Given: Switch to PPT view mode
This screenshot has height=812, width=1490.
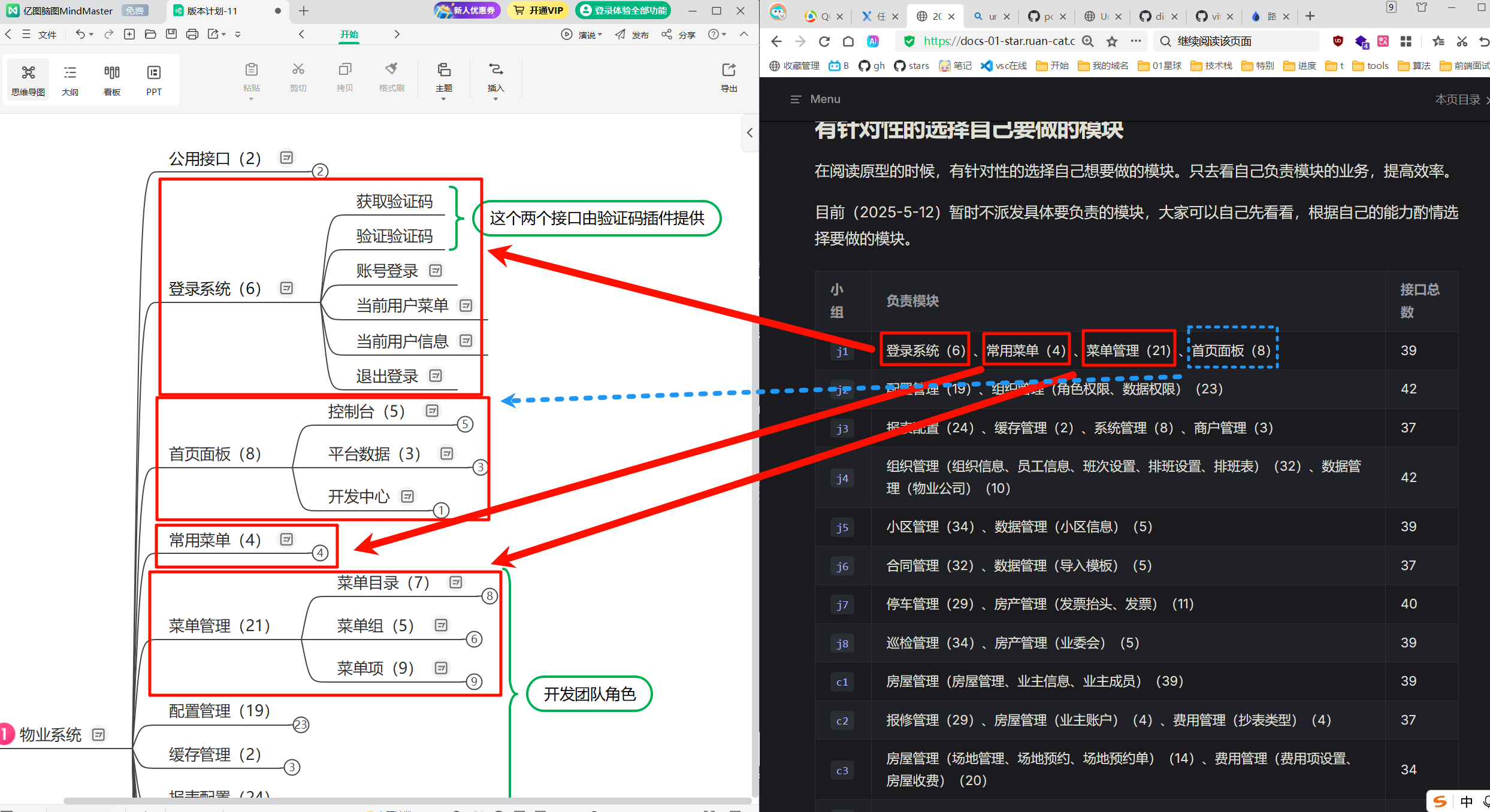Looking at the screenshot, I should click(154, 80).
